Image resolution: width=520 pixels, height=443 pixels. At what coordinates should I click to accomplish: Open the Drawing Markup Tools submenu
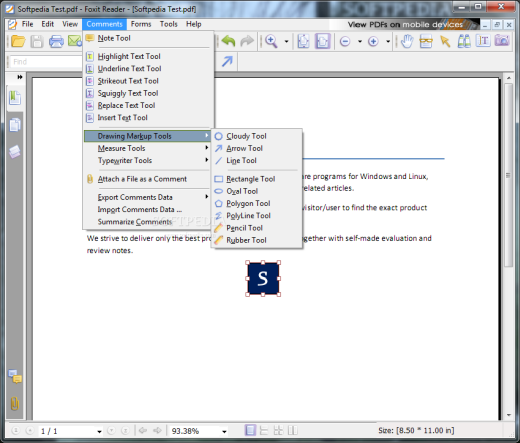pos(147,136)
